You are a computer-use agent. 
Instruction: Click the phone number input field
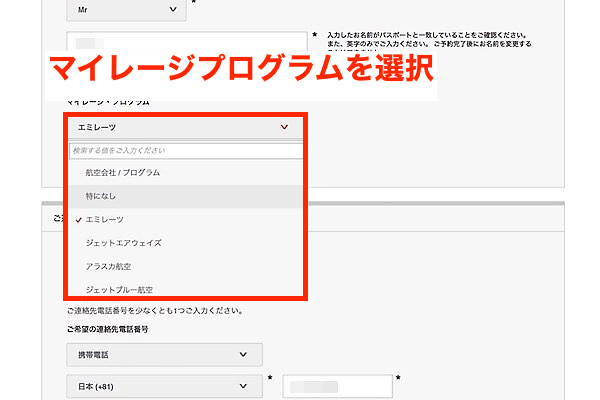(338, 387)
